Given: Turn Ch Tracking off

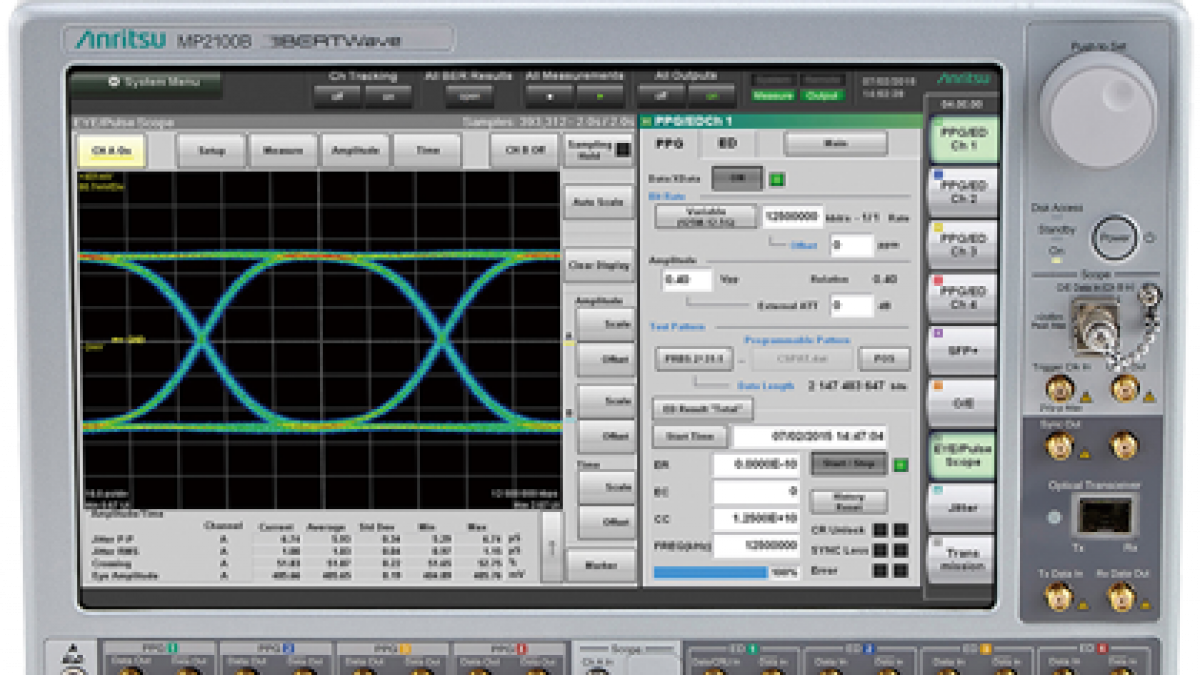Looking at the screenshot, I should (x=335, y=96).
